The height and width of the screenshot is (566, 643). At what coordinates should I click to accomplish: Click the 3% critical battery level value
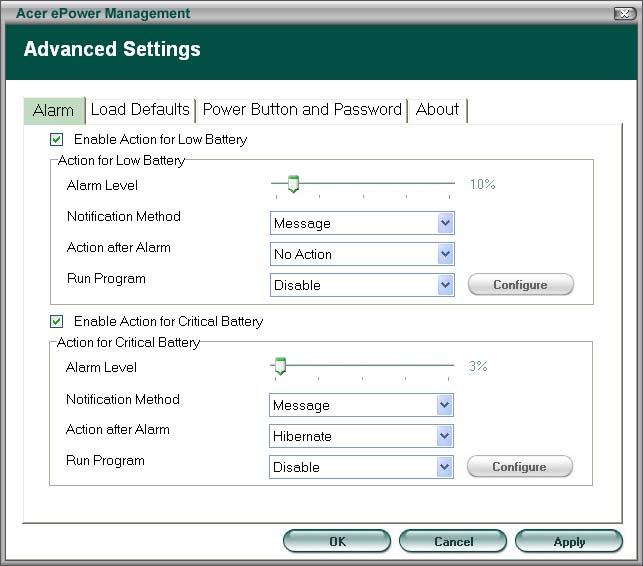click(478, 366)
